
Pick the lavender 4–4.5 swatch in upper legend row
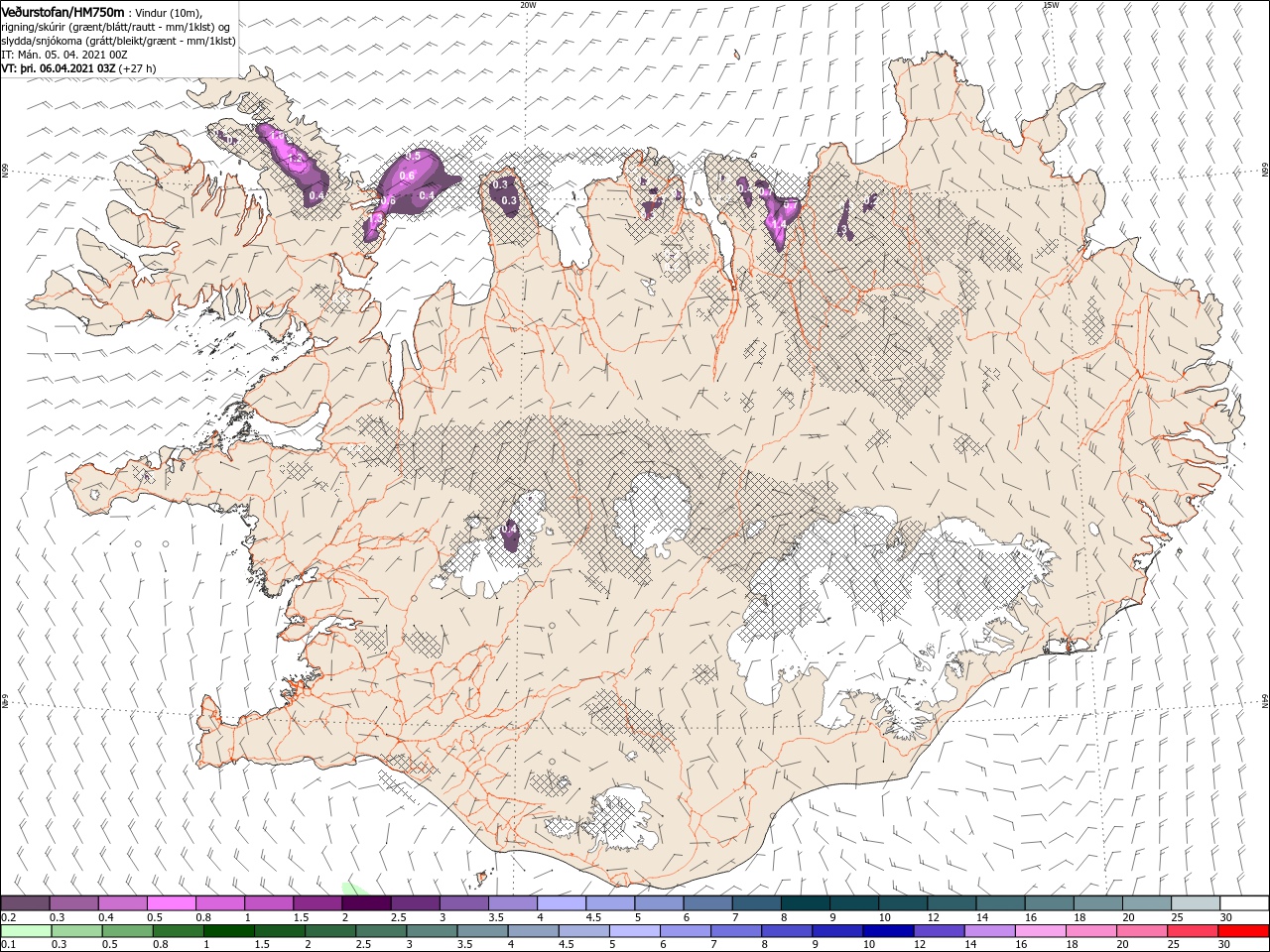(x=561, y=903)
